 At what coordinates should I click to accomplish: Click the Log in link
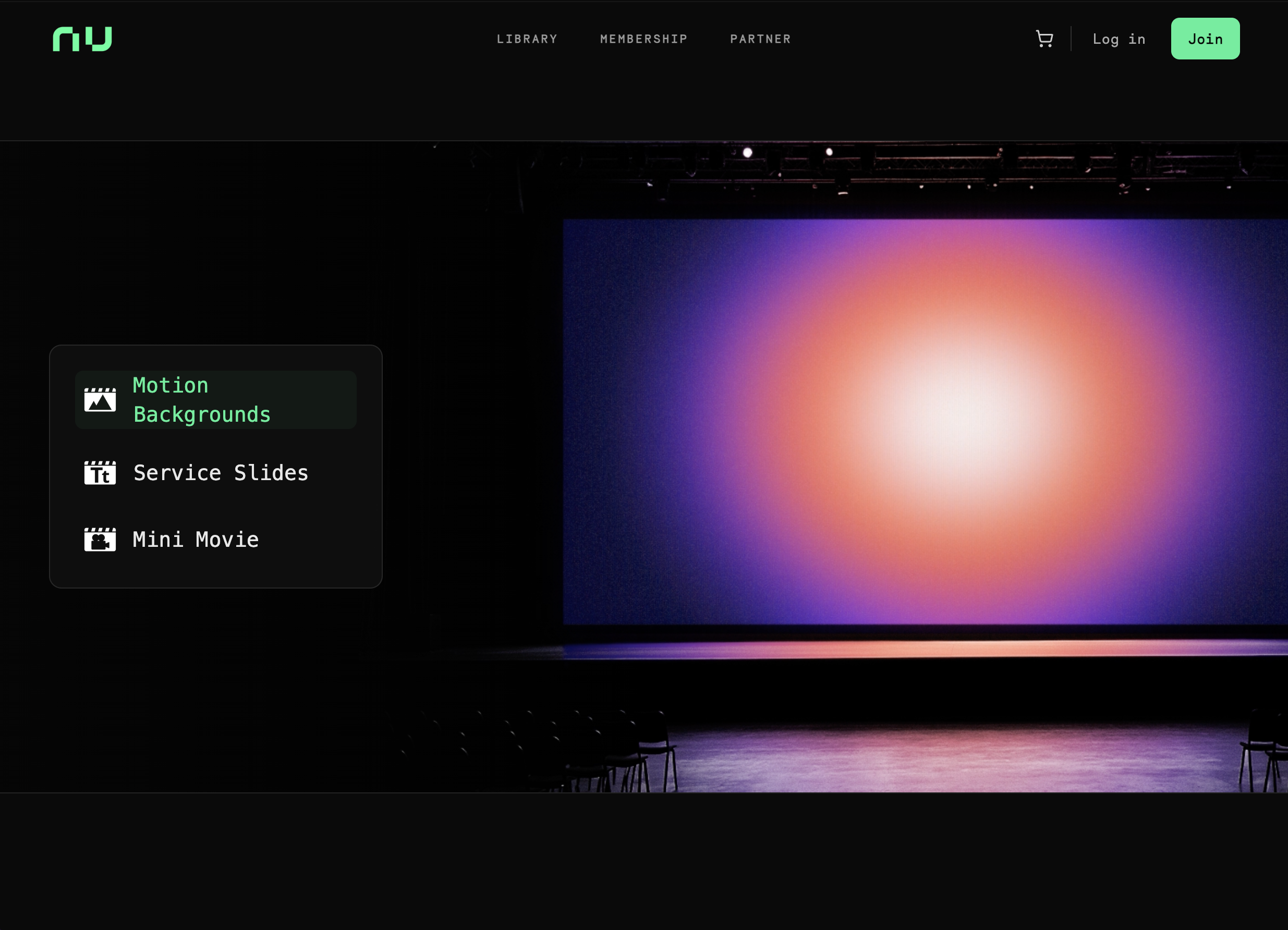(x=1119, y=39)
